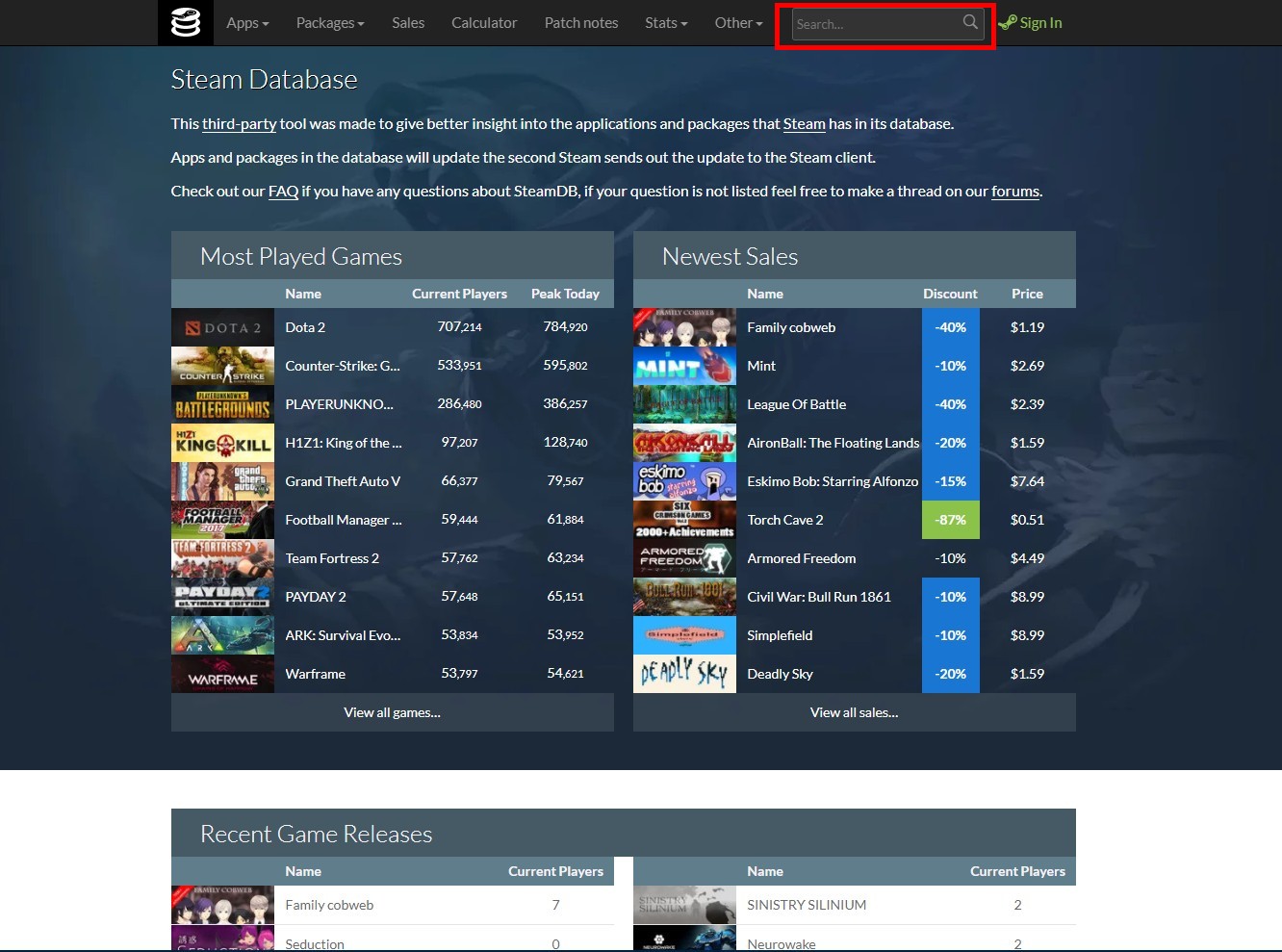The height and width of the screenshot is (952, 1282).
Task: Click the View all games link
Action: [392, 712]
